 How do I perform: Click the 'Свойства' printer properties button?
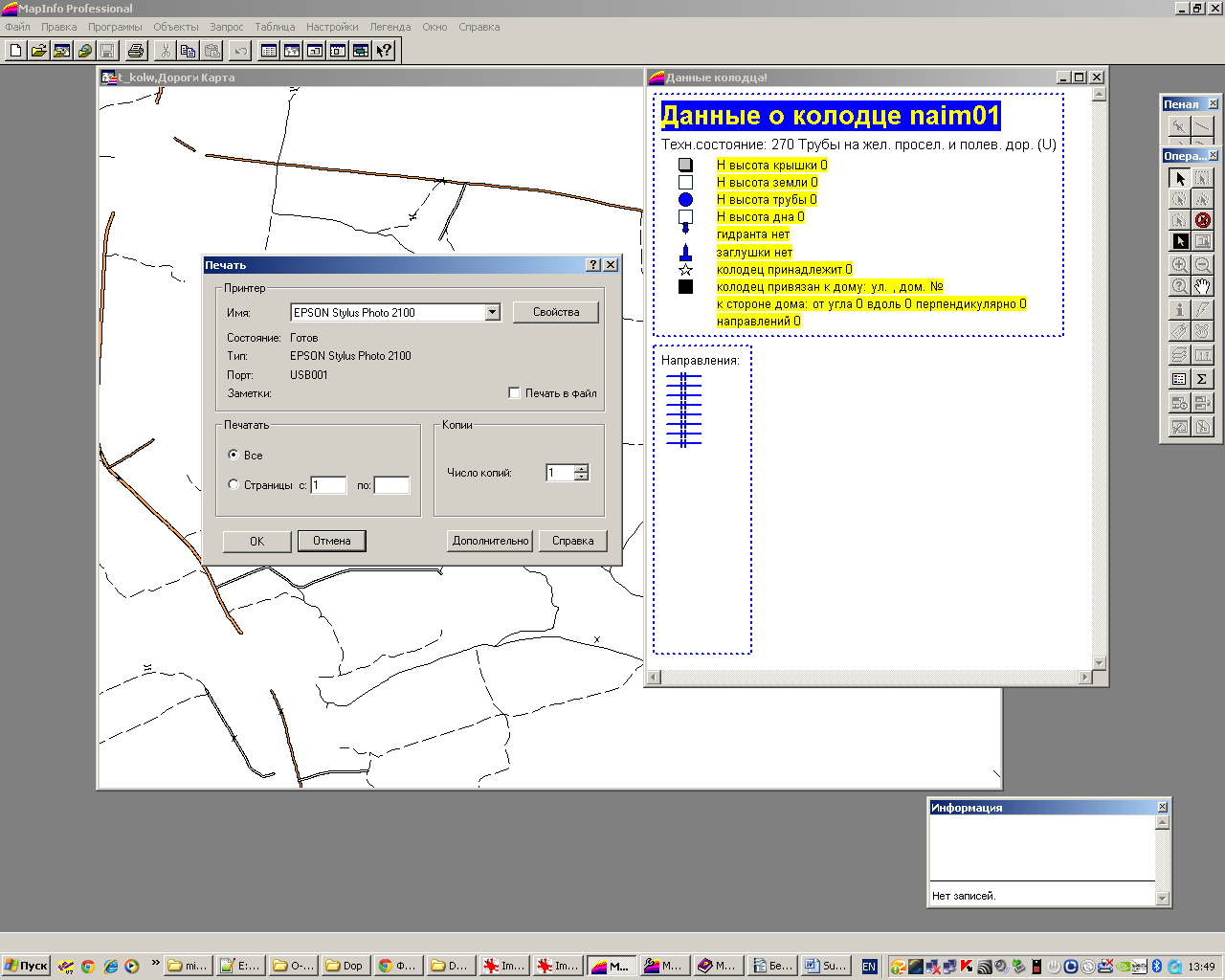[556, 312]
